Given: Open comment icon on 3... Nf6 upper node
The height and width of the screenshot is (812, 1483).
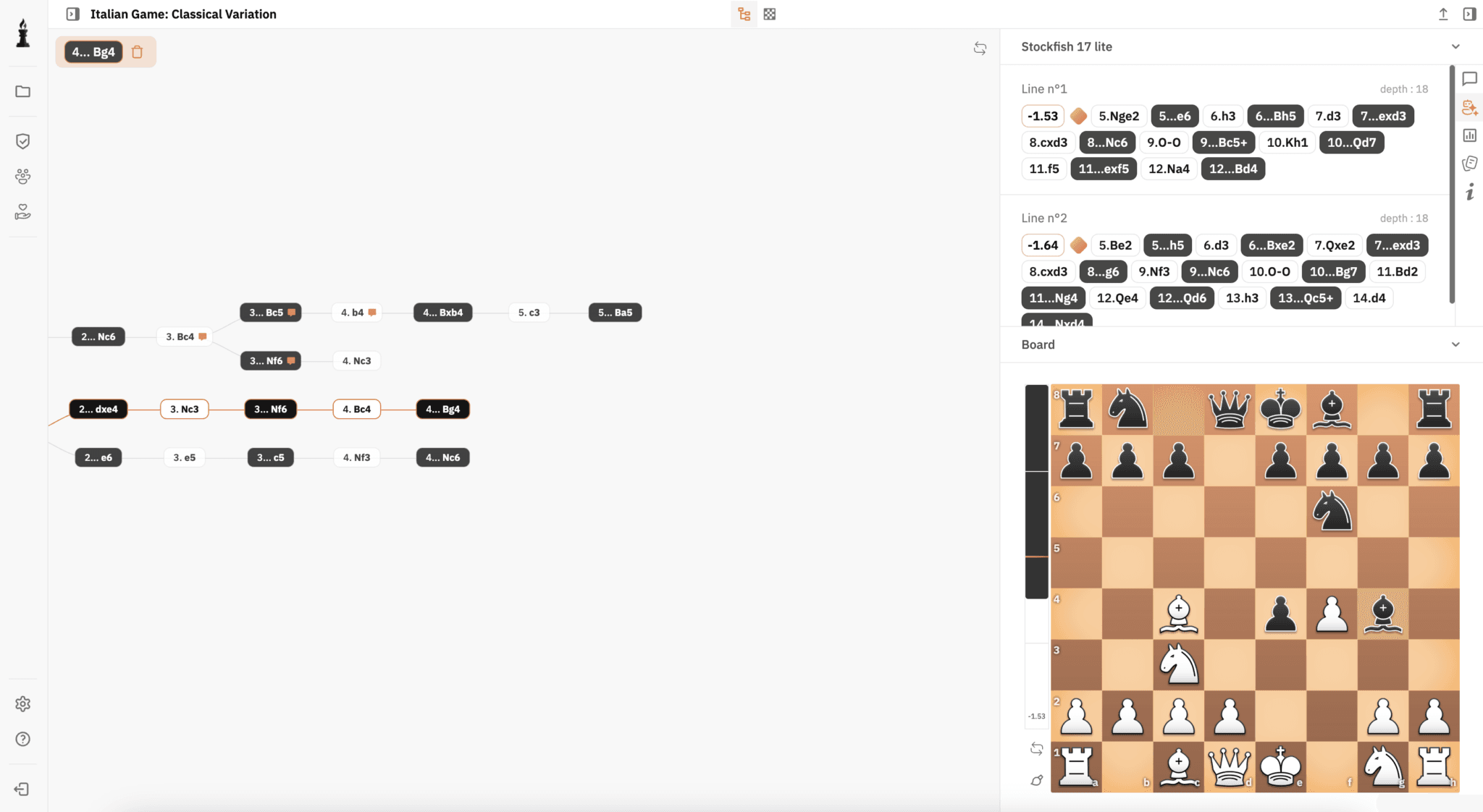Looking at the screenshot, I should pos(291,360).
